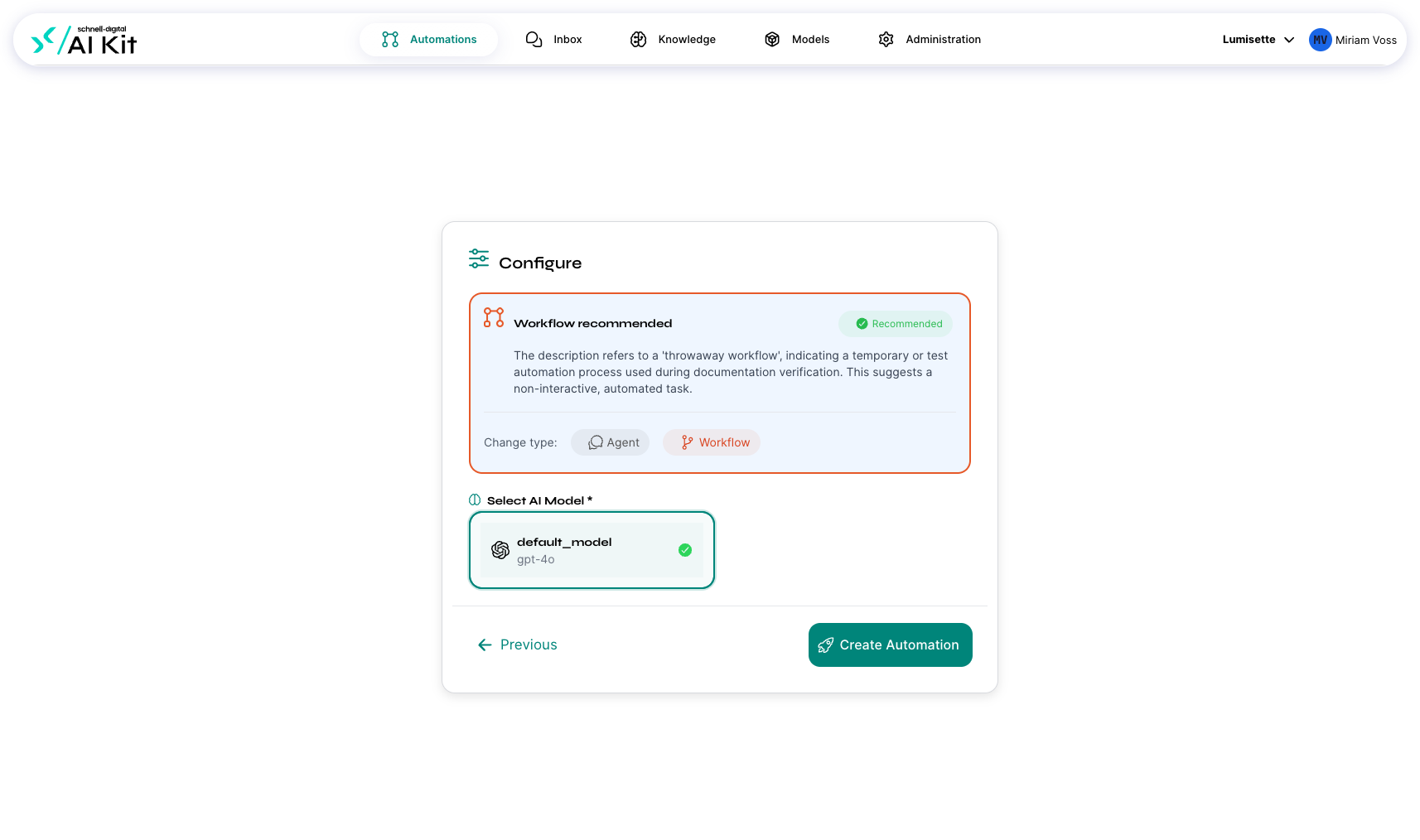This screenshot has width=1420, height=840.
Task: Click the MV user avatar
Action: (1320, 40)
